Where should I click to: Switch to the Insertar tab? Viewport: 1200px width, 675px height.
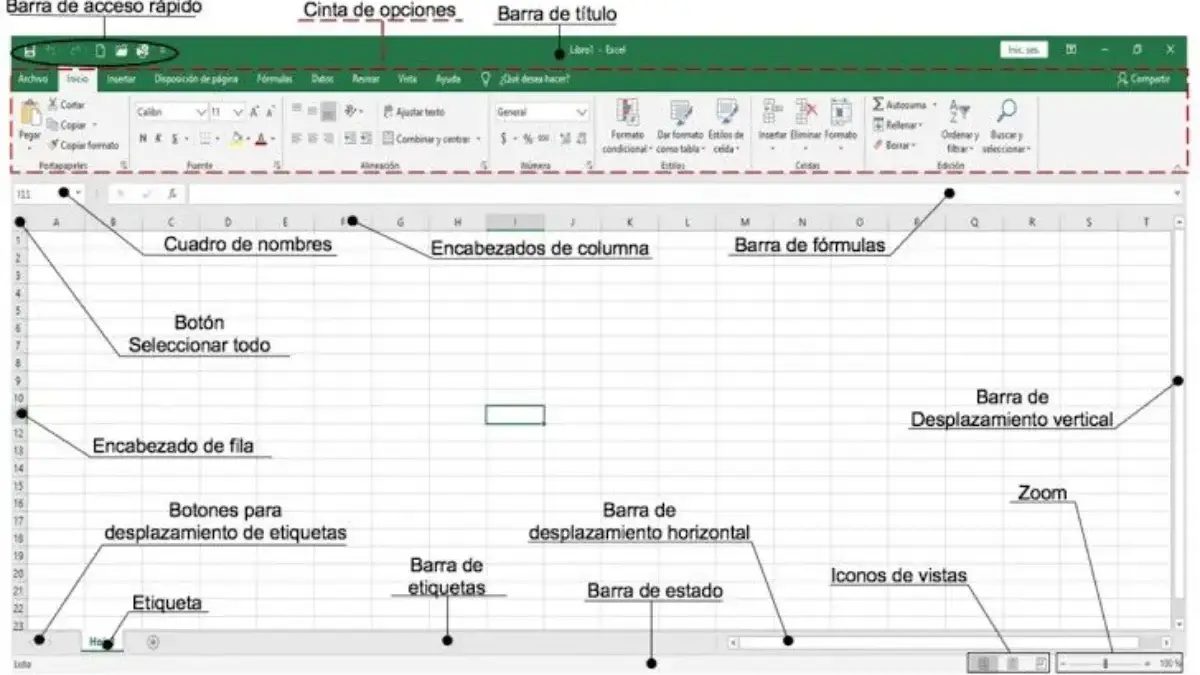pyautogui.click(x=121, y=79)
